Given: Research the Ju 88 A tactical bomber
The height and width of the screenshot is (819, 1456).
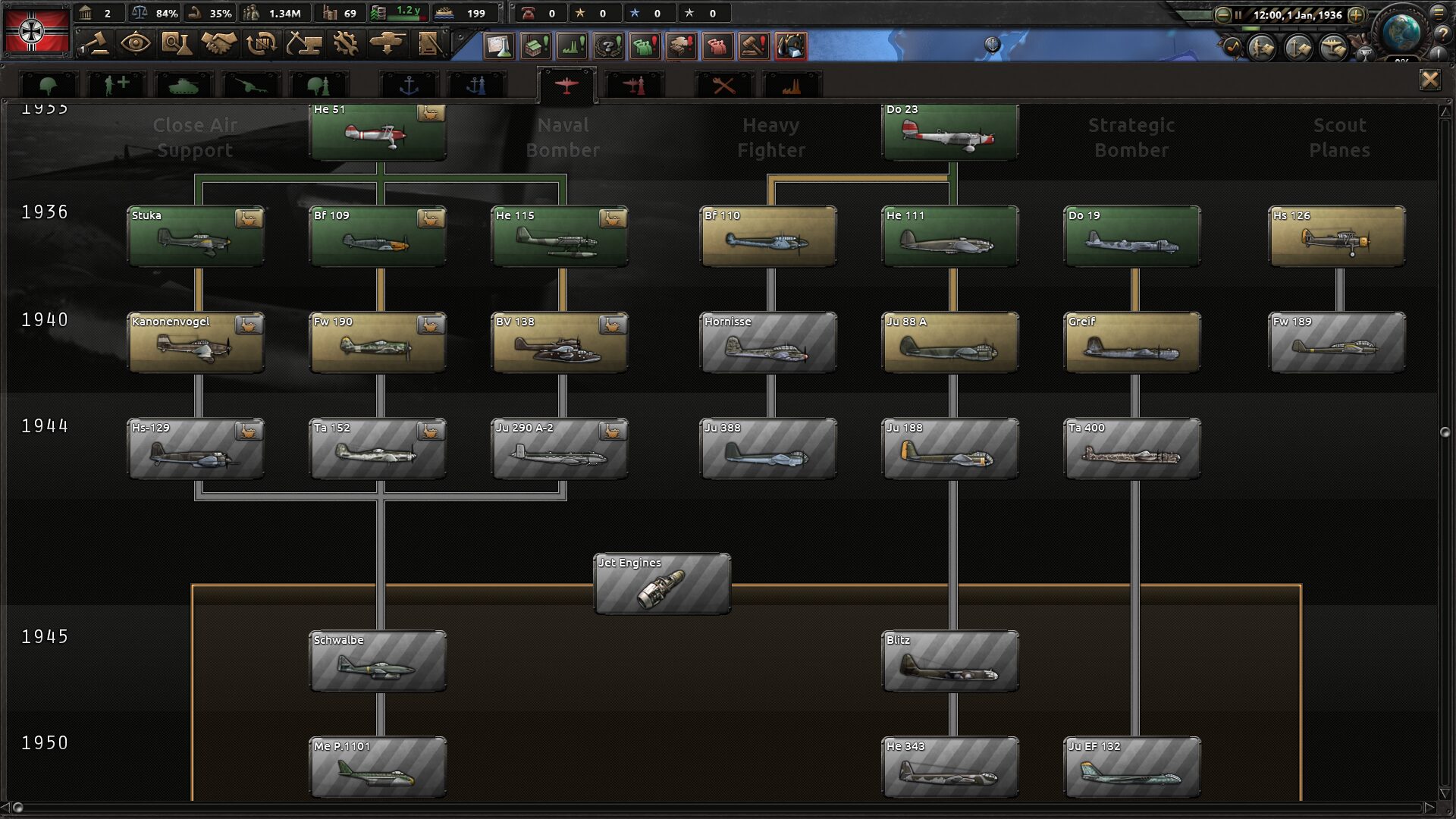Looking at the screenshot, I should pyautogui.click(x=950, y=342).
